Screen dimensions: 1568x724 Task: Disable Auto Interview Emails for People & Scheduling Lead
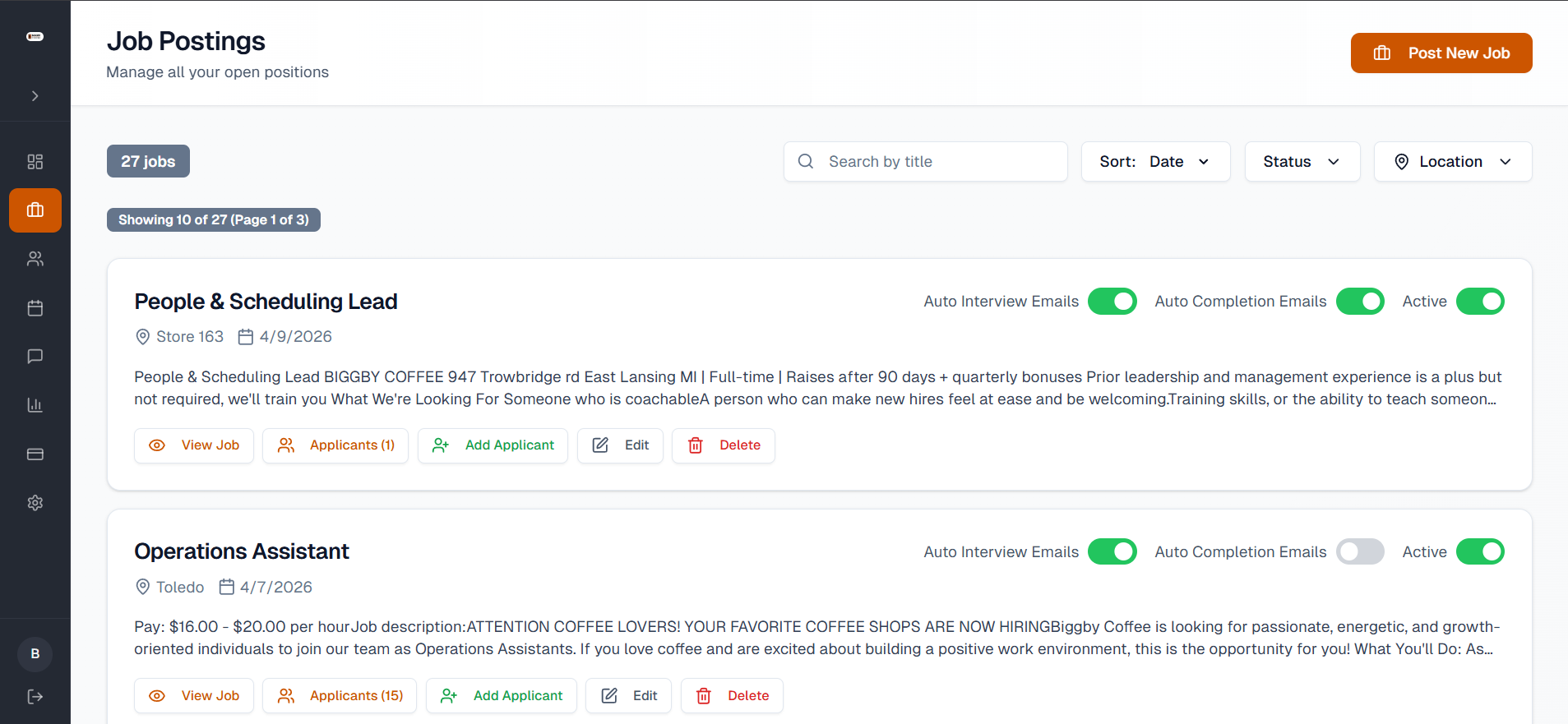tap(1112, 302)
